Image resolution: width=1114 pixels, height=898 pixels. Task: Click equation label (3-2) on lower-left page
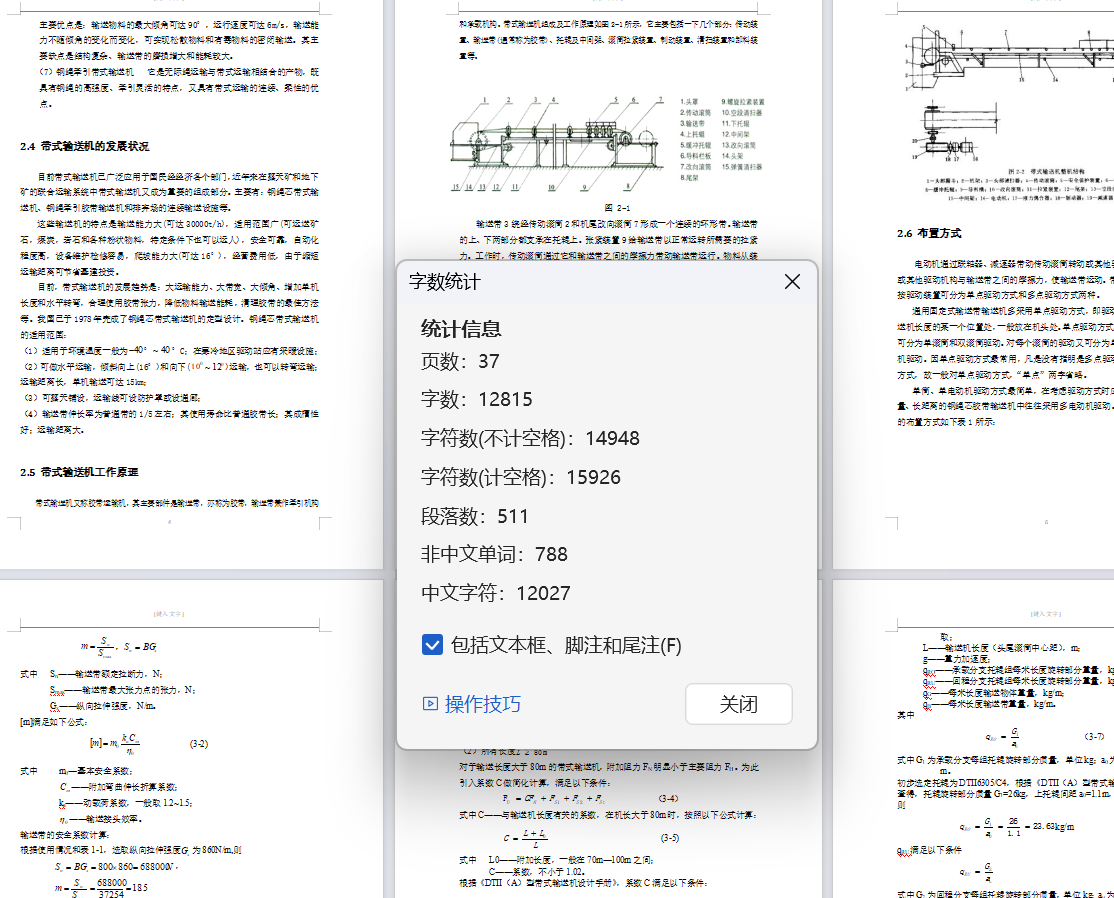[x=199, y=744]
